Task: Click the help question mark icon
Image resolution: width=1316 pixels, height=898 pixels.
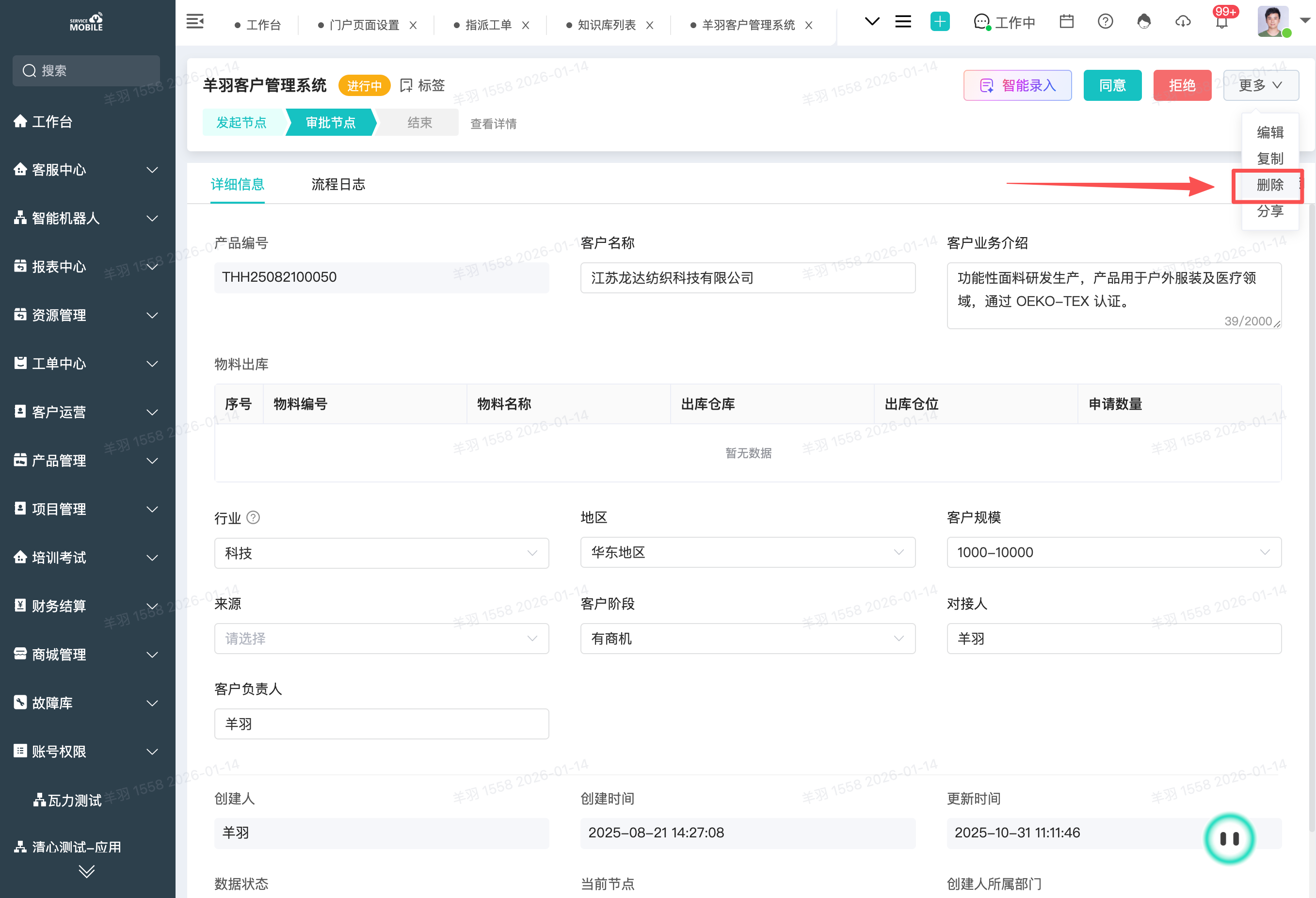Action: pyautogui.click(x=1105, y=22)
